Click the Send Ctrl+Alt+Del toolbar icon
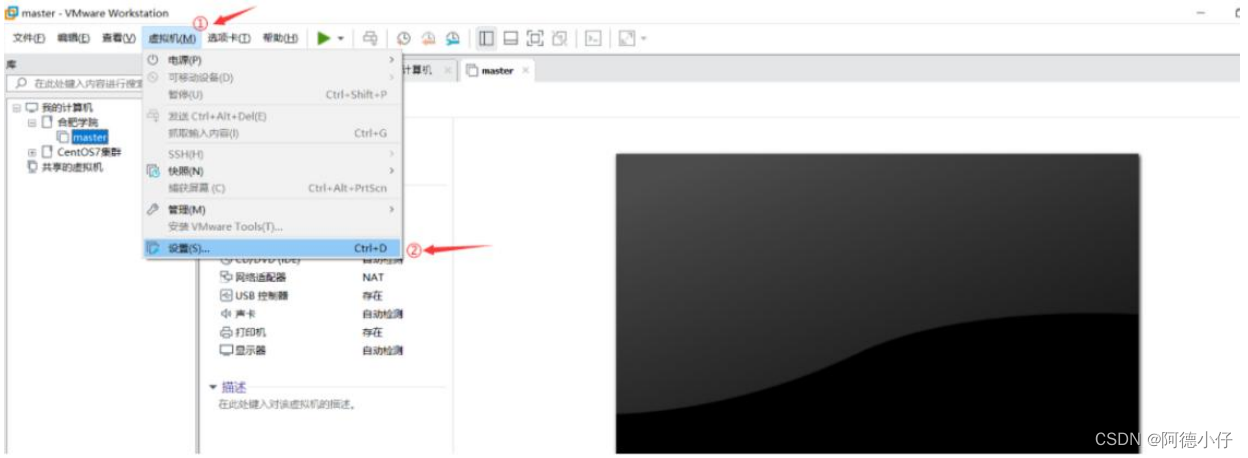Screen dimensions: 1248x458 pos(370,38)
